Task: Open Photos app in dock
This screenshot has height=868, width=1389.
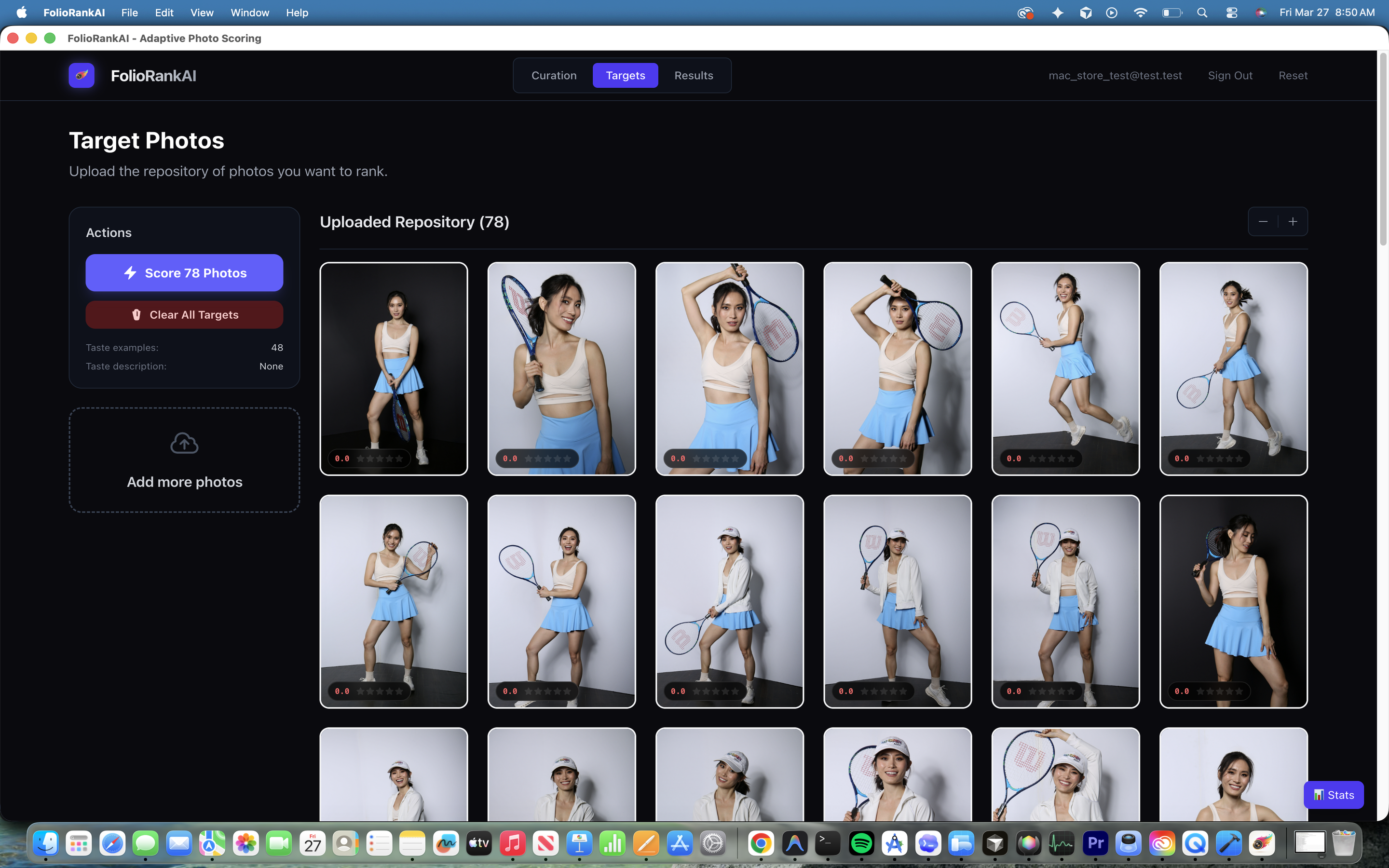Action: pyautogui.click(x=245, y=843)
